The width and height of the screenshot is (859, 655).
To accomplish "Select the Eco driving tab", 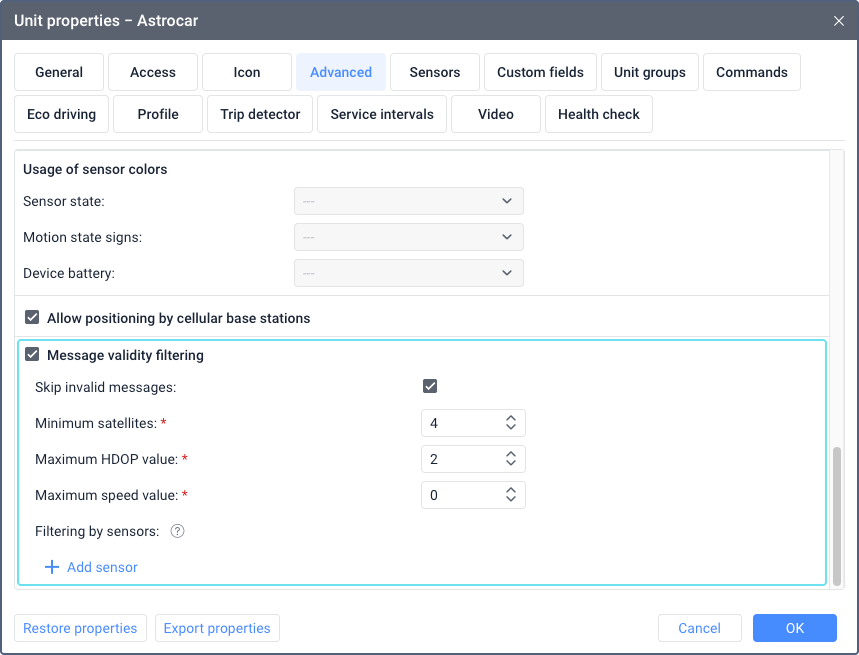I will tap(61, 114).
